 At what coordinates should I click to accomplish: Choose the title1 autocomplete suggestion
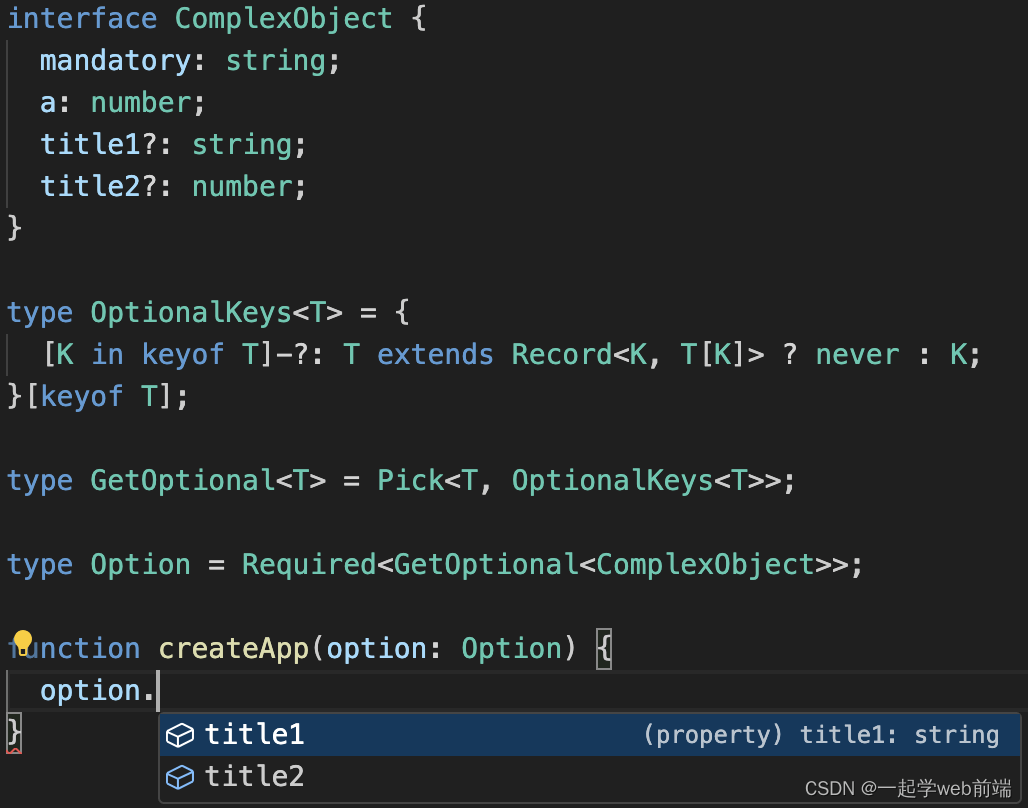(x=589, y=735)
